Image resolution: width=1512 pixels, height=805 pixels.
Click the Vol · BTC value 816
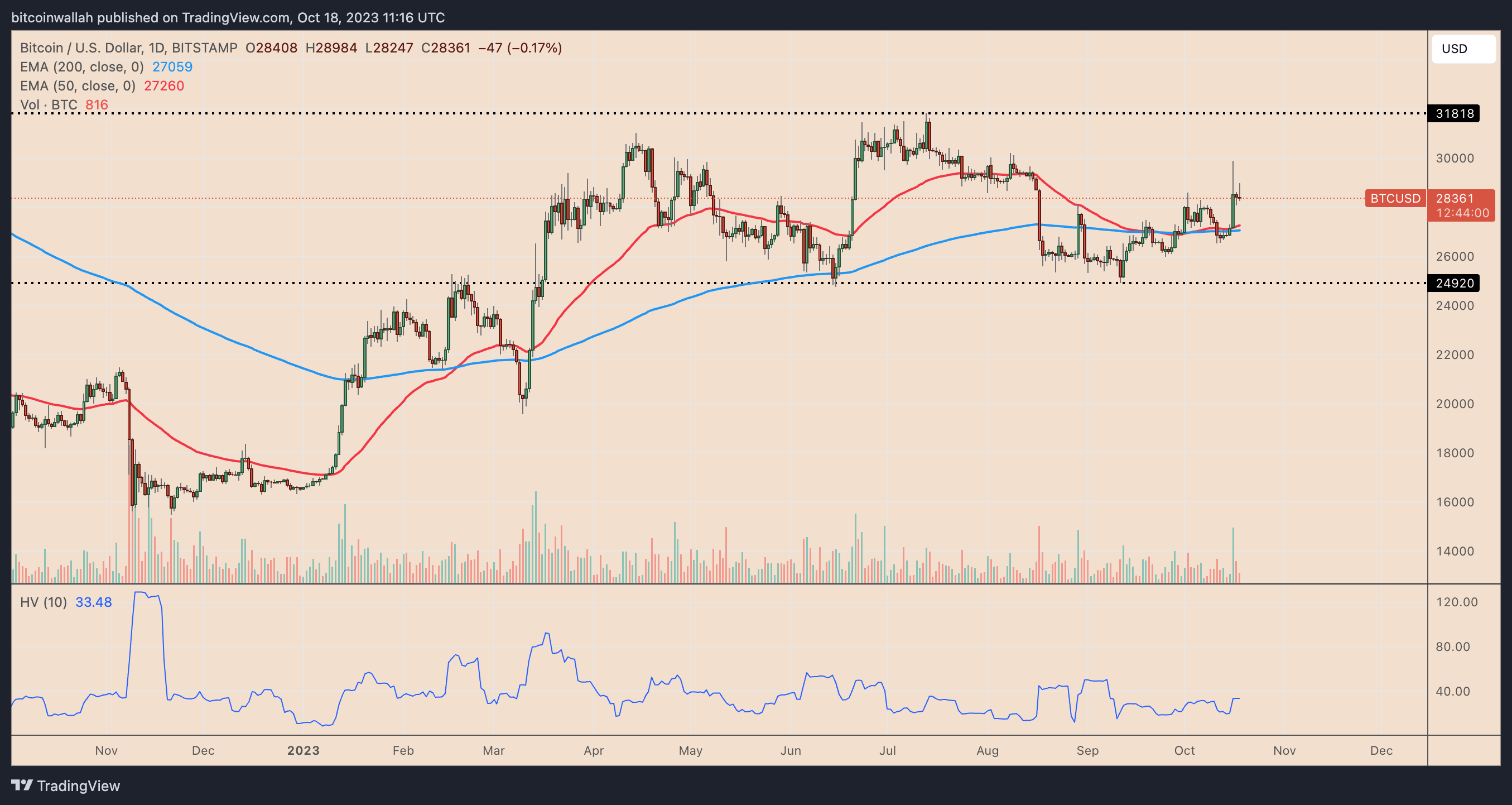[97, 104]
